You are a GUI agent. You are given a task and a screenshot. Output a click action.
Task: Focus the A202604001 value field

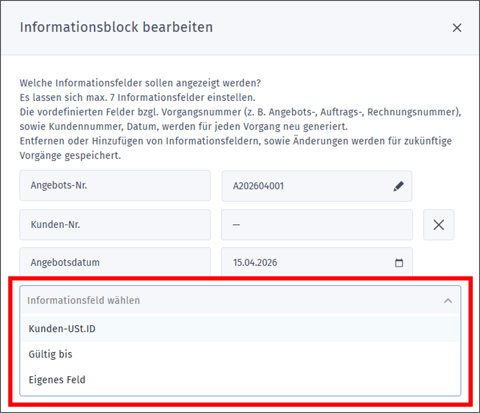click(317, 186)
